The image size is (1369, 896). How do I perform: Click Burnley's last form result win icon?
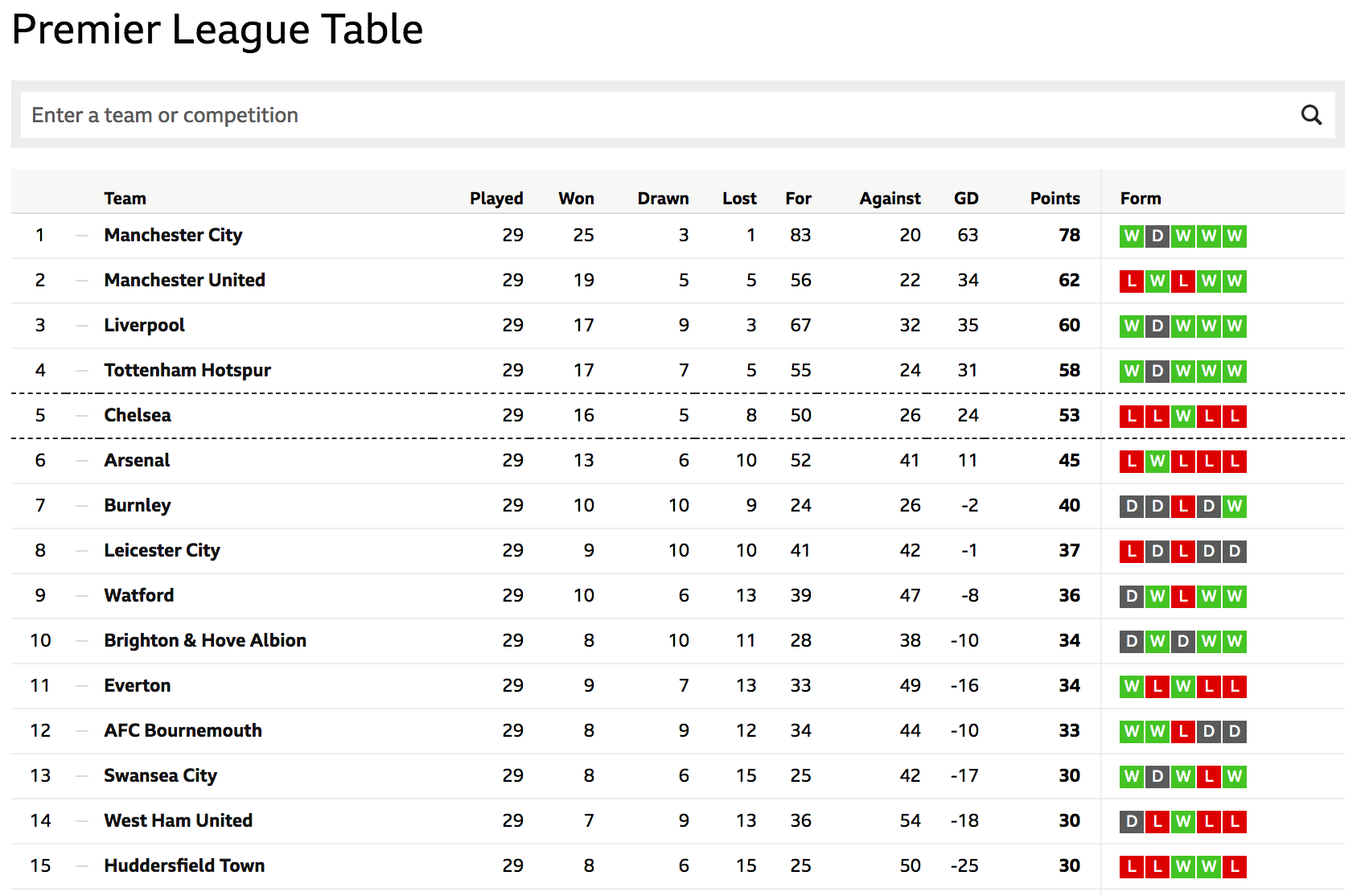[1235, 506]
